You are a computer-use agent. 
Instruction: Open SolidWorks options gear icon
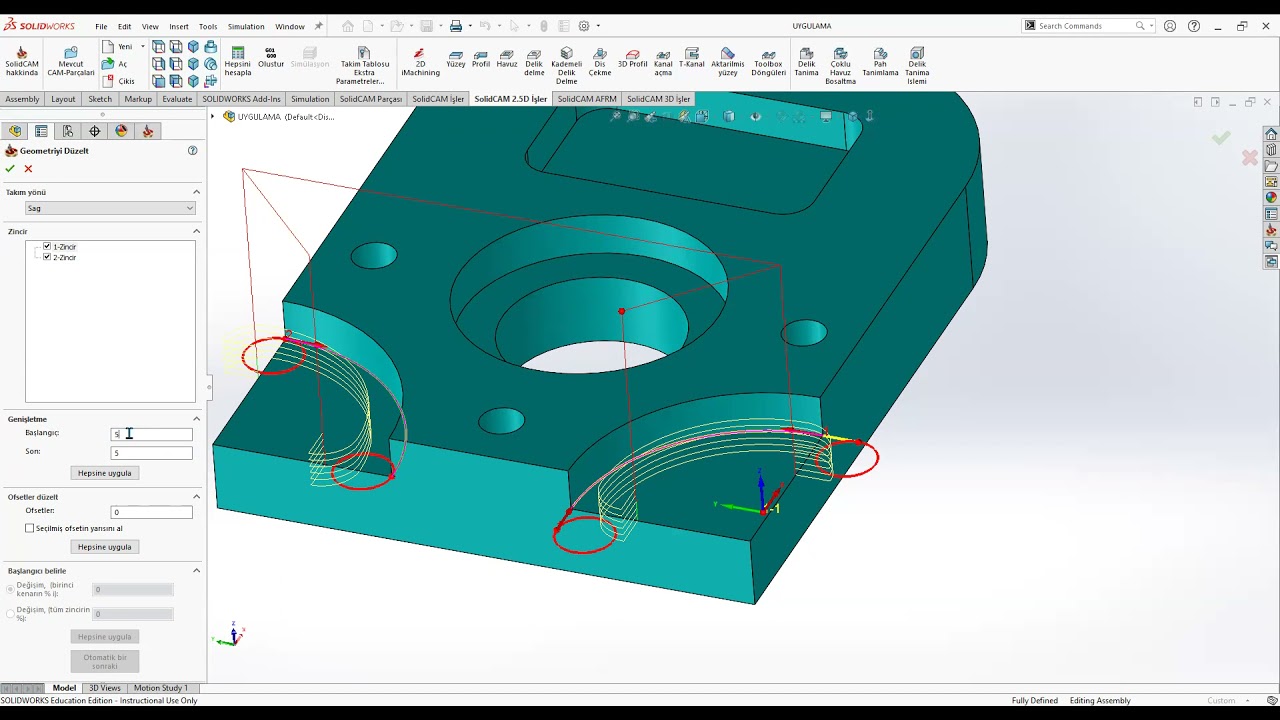tap(585, 26)
